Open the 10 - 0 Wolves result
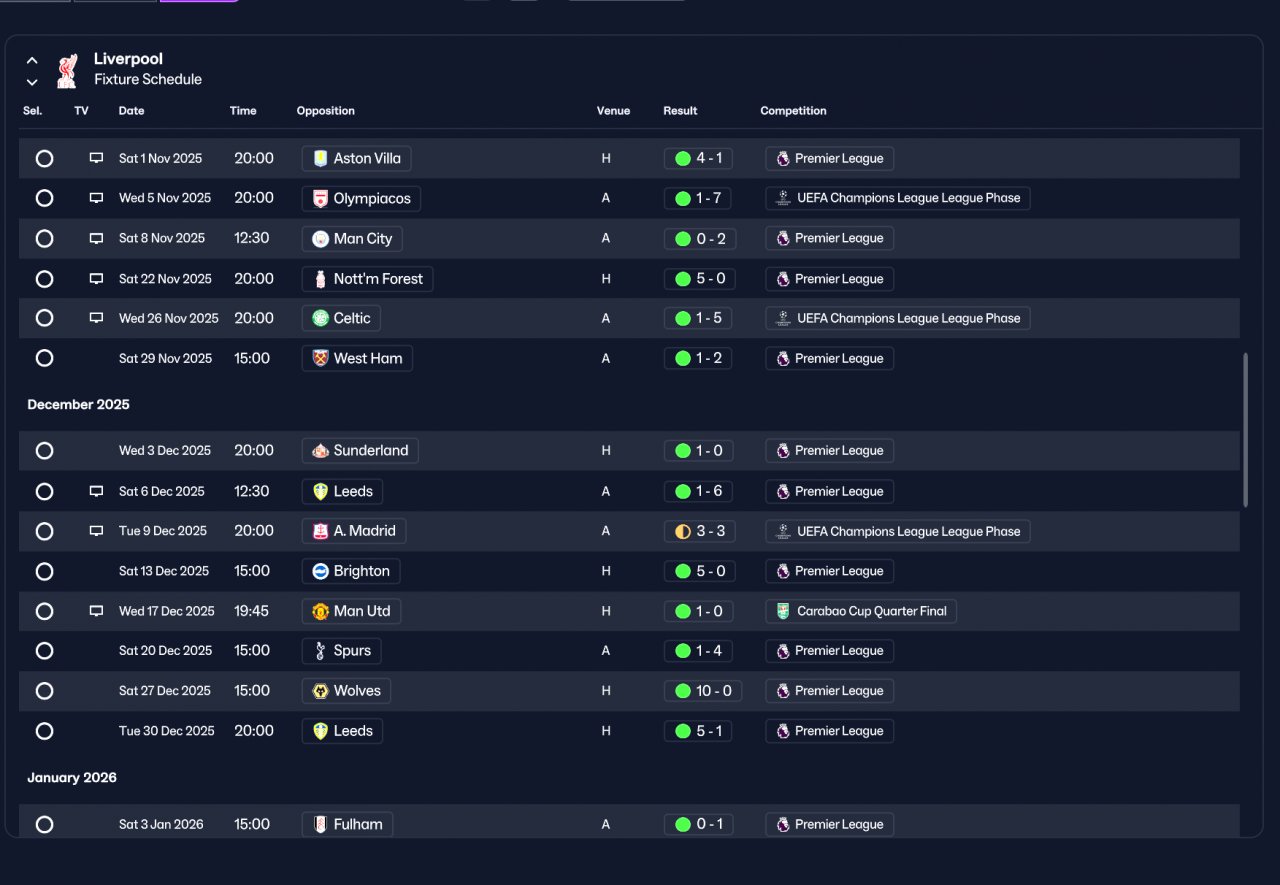The image size is (1280, 885). [x=703, y=691]
